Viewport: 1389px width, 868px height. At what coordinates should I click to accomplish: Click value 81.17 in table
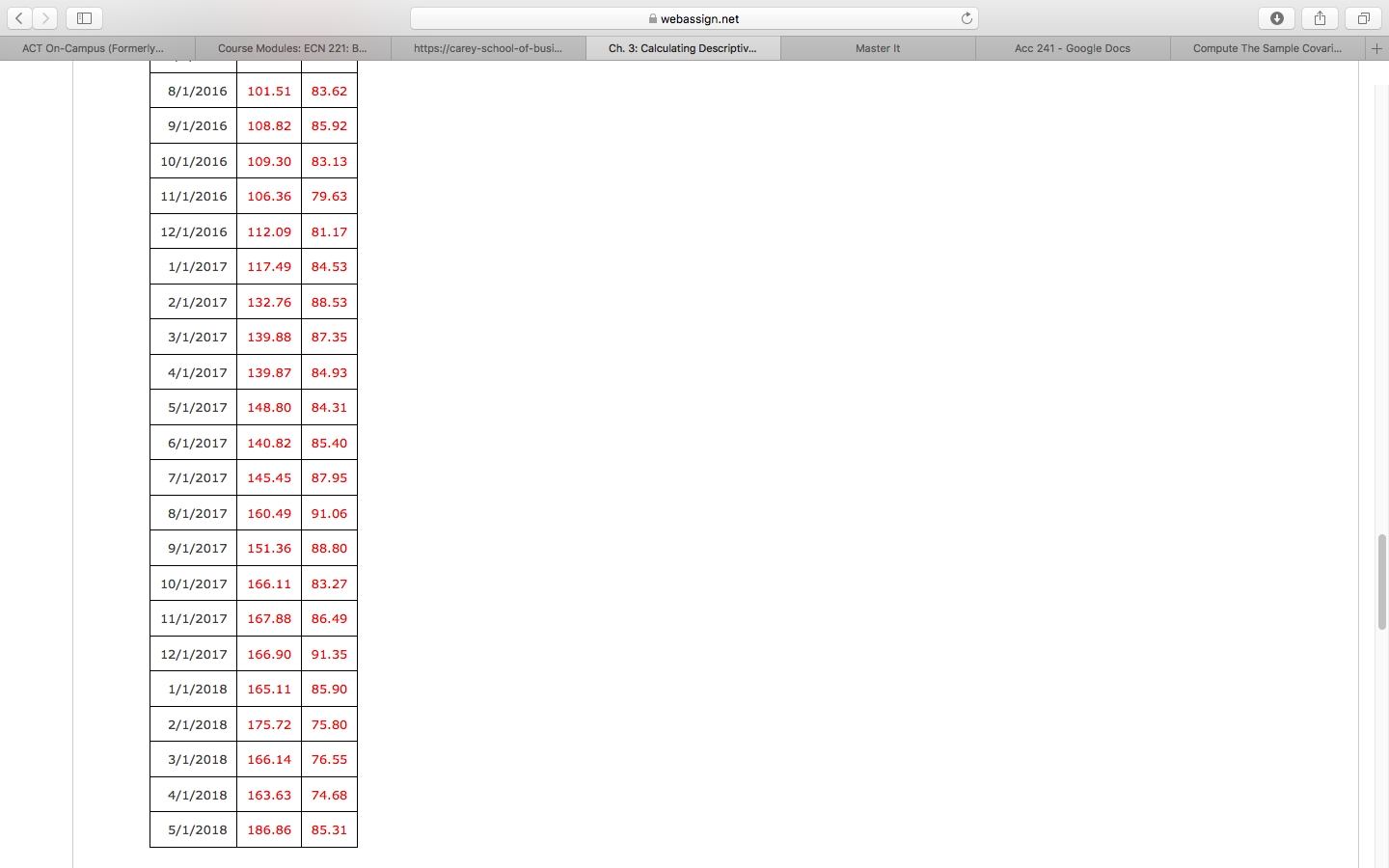[x=329, y=231]
